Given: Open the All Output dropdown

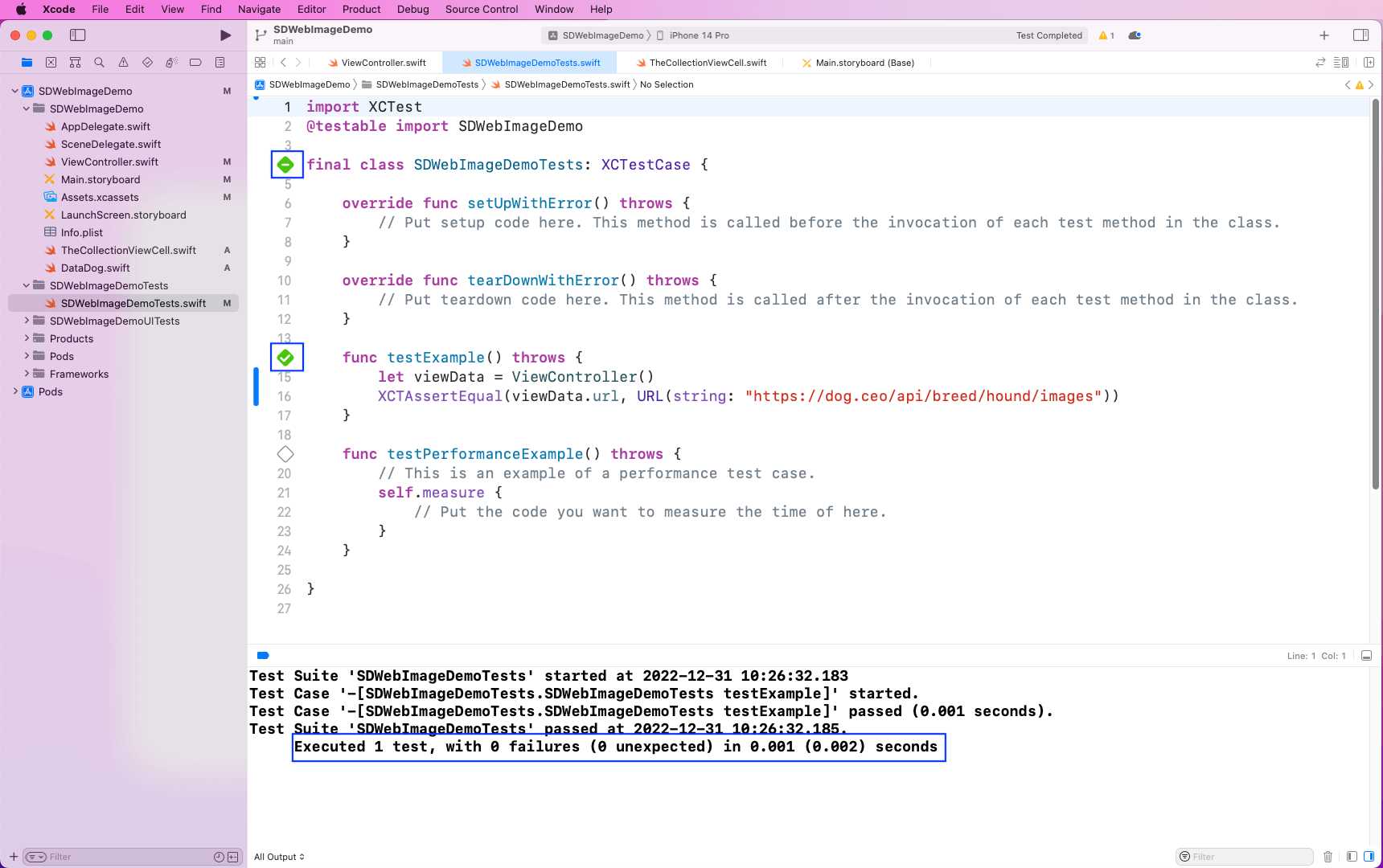Looking at the screenshot, I should click(x=279, y=857).
